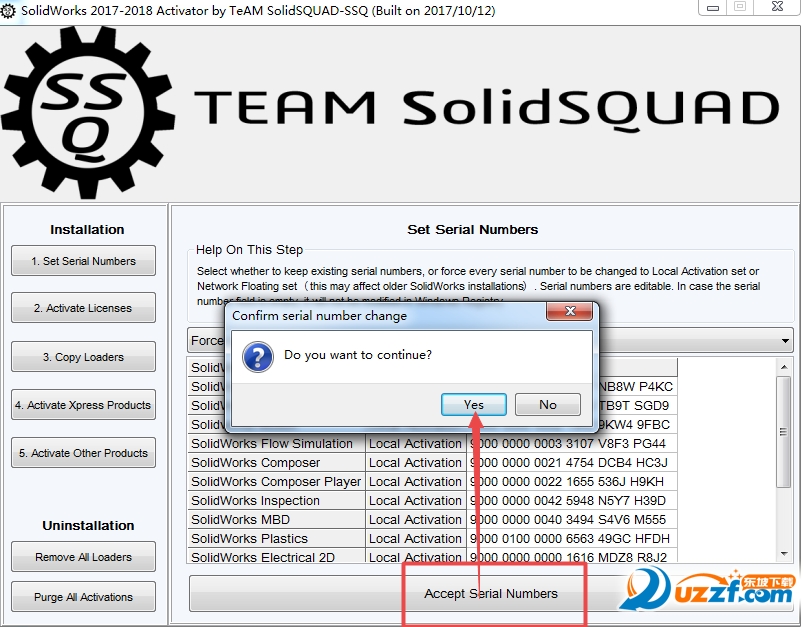Click Local Activation in the Electrical 2D row
Viewport: 803px width, 627px height.
[x=416, y=556]
